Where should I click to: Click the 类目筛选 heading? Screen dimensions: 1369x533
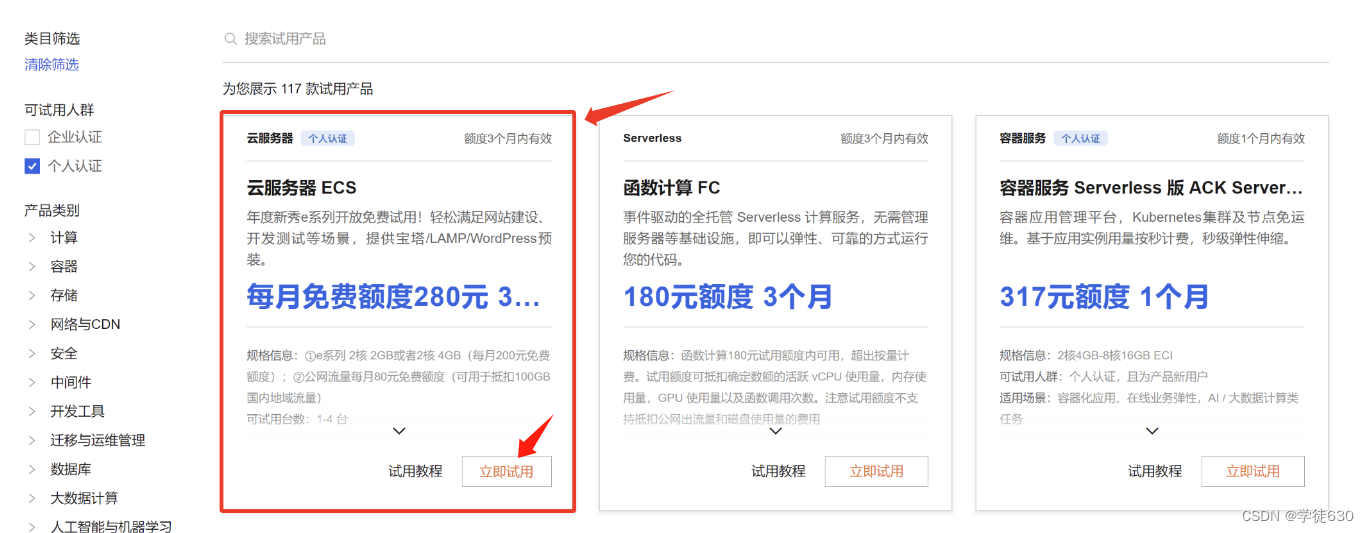(x=52, y=39)
